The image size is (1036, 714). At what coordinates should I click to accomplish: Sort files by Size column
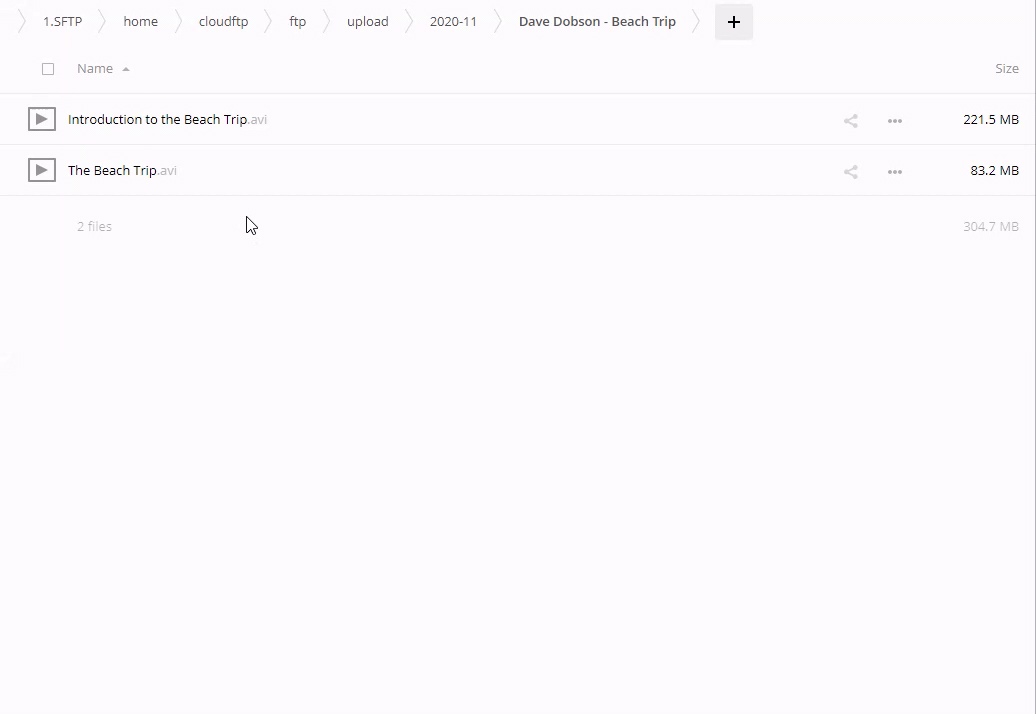tap(1006, 69)
